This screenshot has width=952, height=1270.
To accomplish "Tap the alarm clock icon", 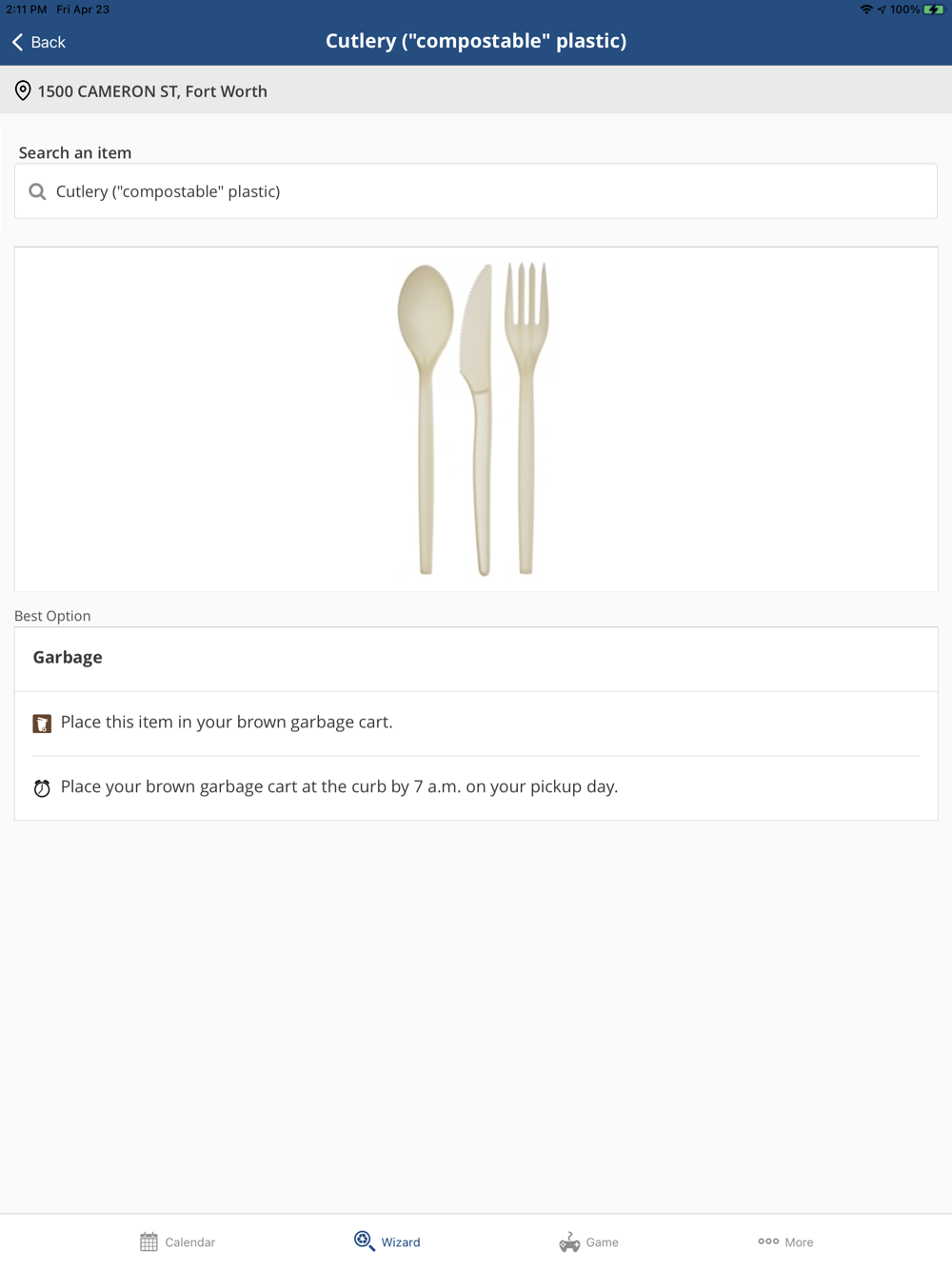I will pyautogui.click(x=42, y=788).
